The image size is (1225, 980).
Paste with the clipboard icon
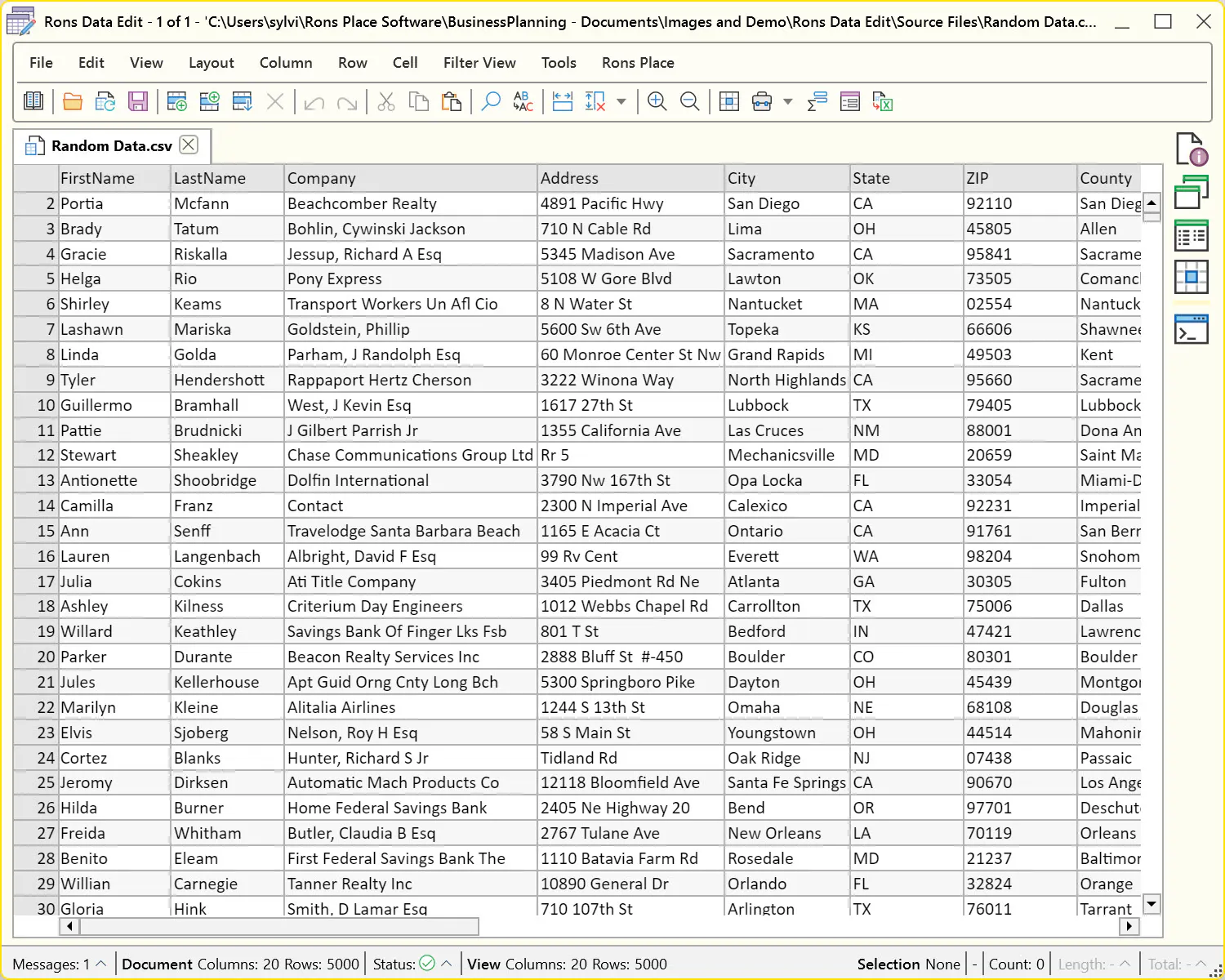[452, 101]
